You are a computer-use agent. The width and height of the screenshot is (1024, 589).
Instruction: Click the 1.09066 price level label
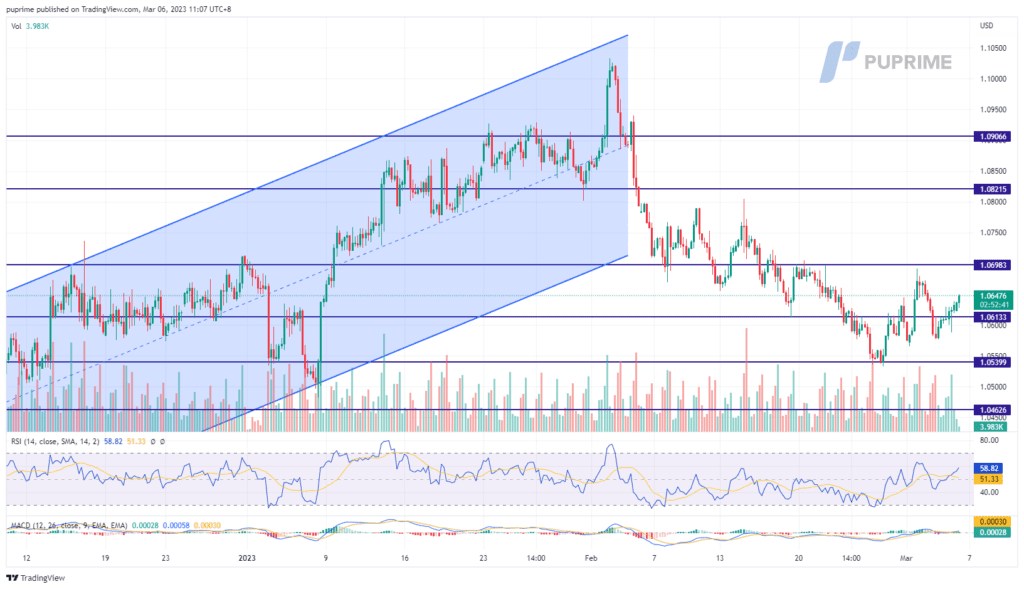[x=993, y=136]
